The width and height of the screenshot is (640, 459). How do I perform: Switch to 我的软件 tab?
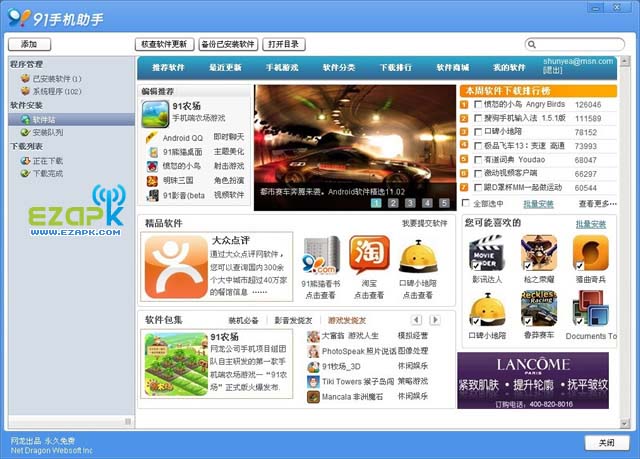pos(509,67)
